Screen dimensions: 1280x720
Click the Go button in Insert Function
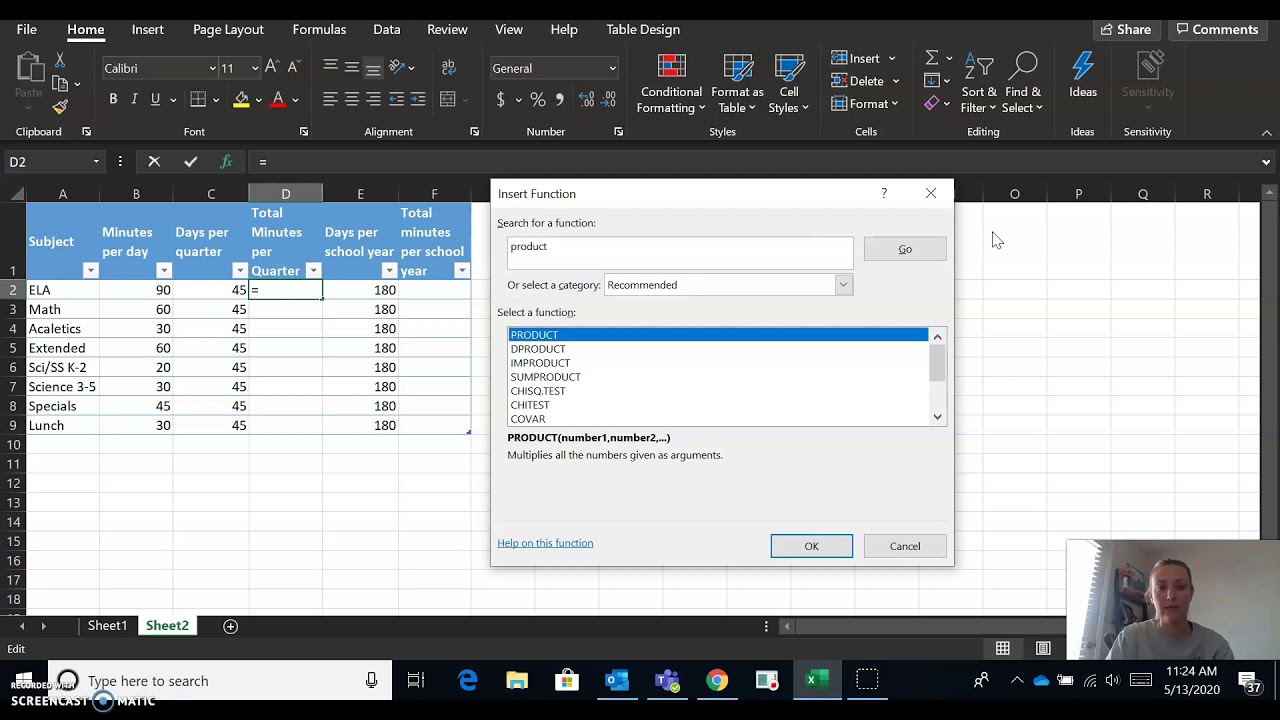905,249
